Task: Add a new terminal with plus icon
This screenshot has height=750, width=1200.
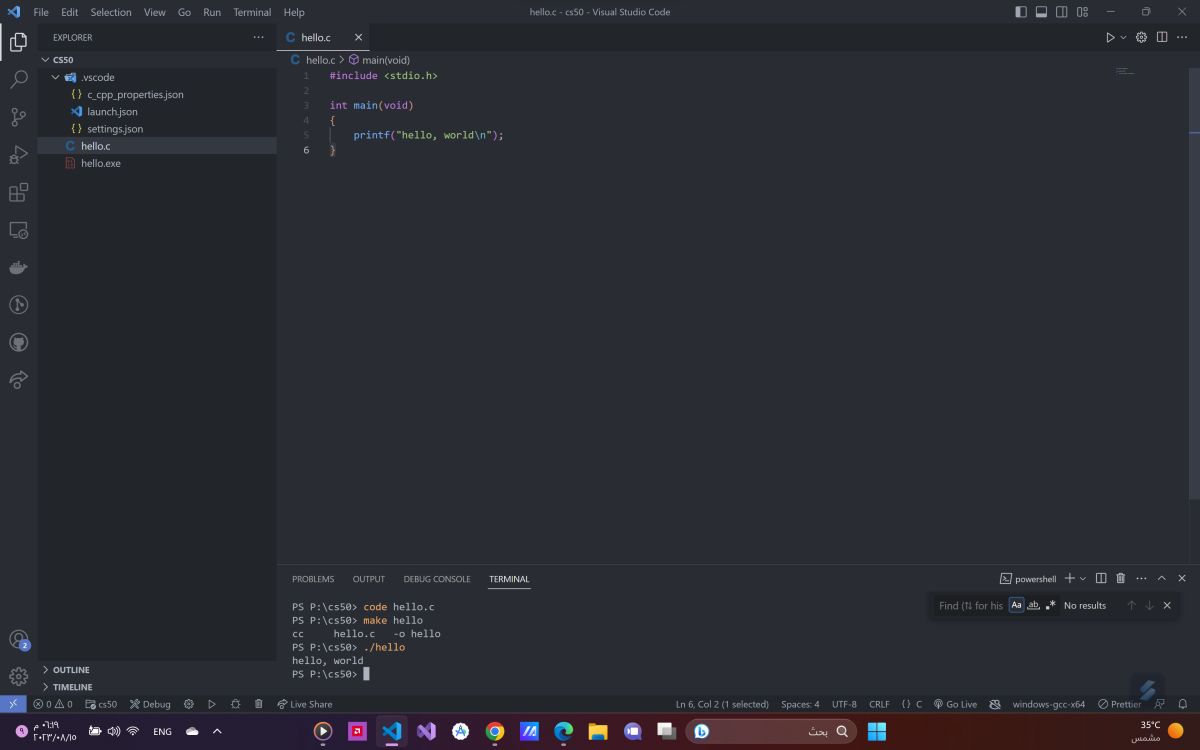Action: (x=1069, y=578)
